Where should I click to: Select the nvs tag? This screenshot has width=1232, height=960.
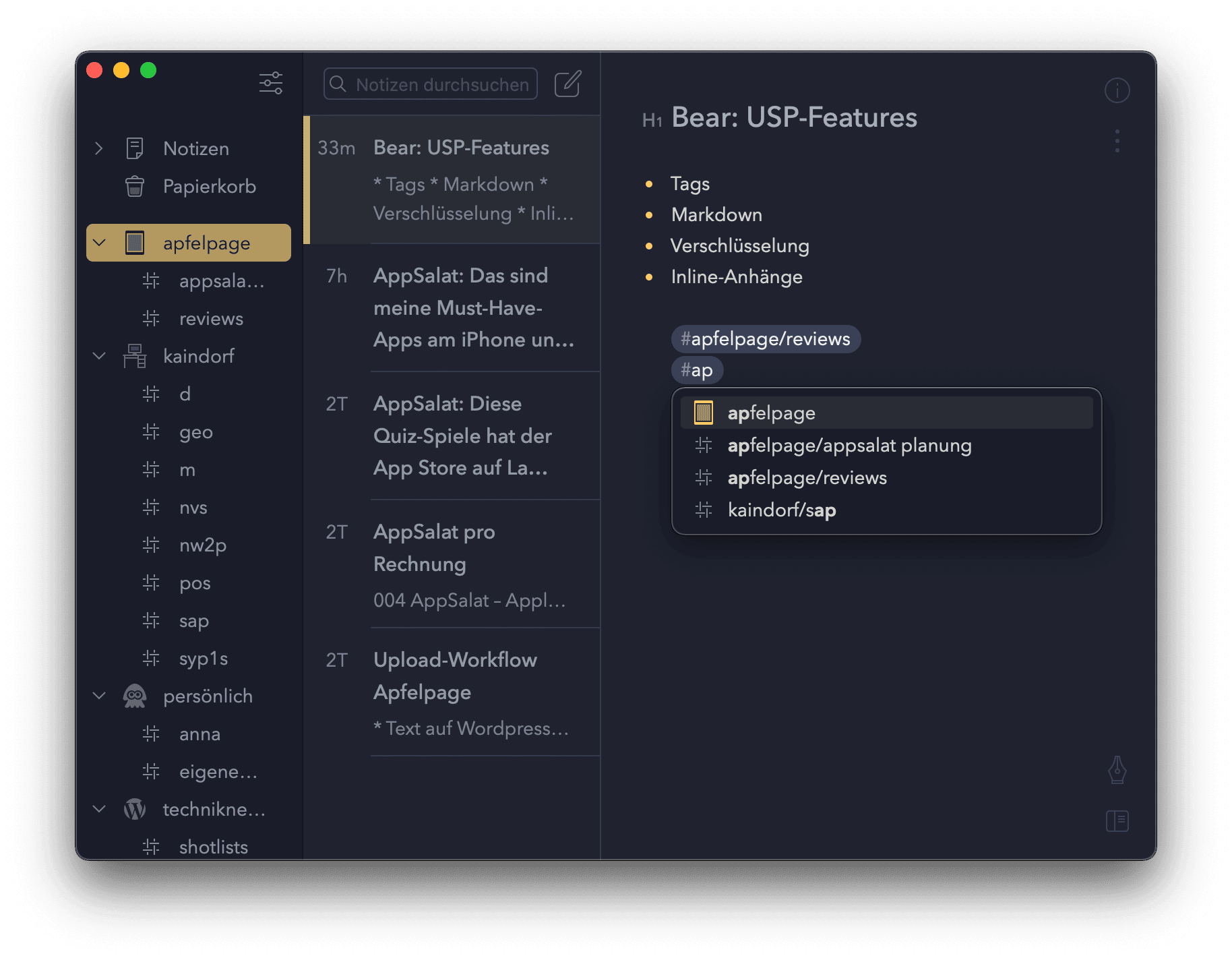click(x=189, y=507)
